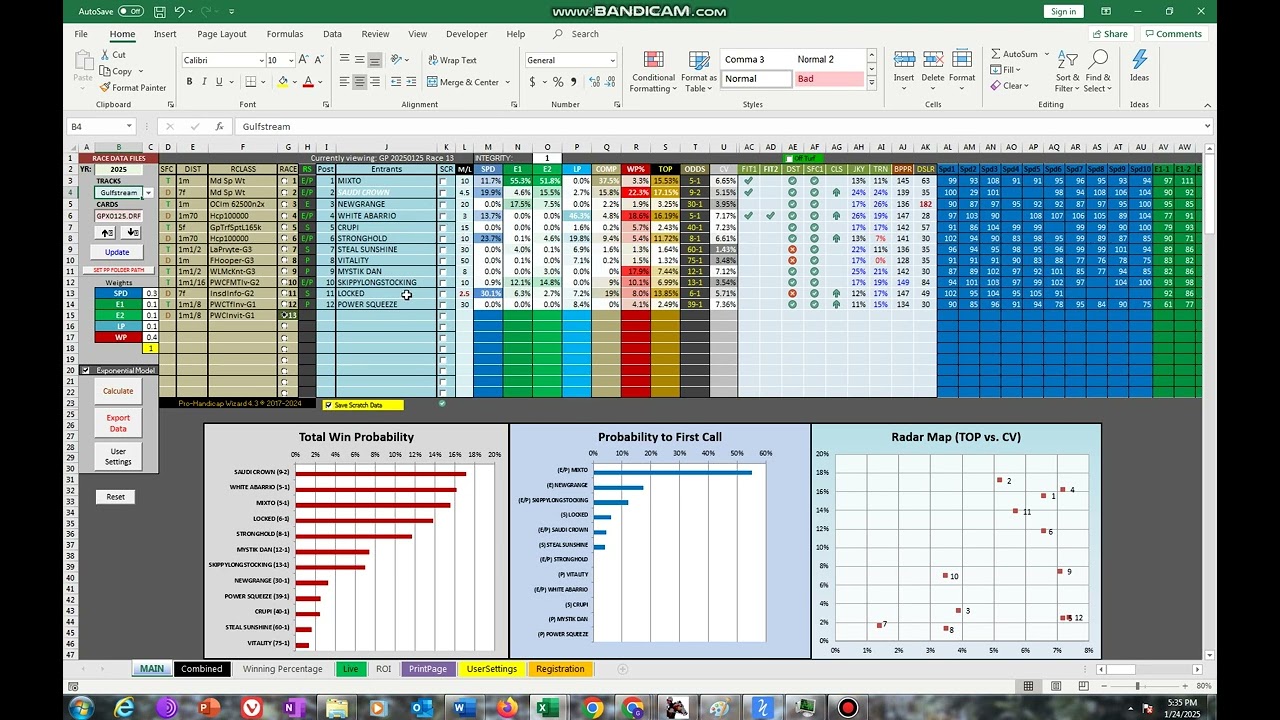Click the Insert Function fx icon
1280x720 pixels.
point(219,126)
